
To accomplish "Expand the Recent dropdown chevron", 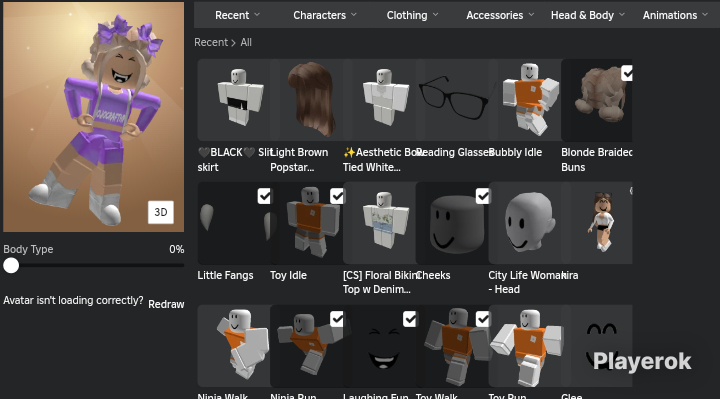I will 257,15.
